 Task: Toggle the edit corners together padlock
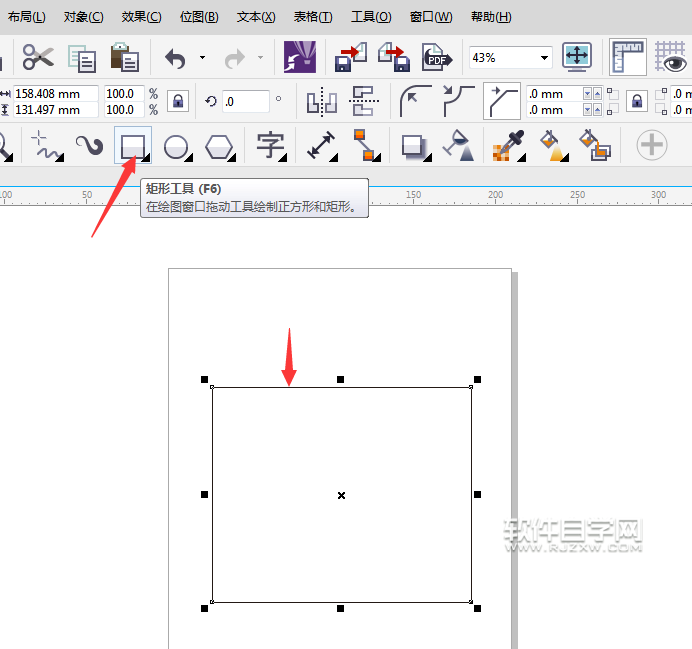(637, 101)
